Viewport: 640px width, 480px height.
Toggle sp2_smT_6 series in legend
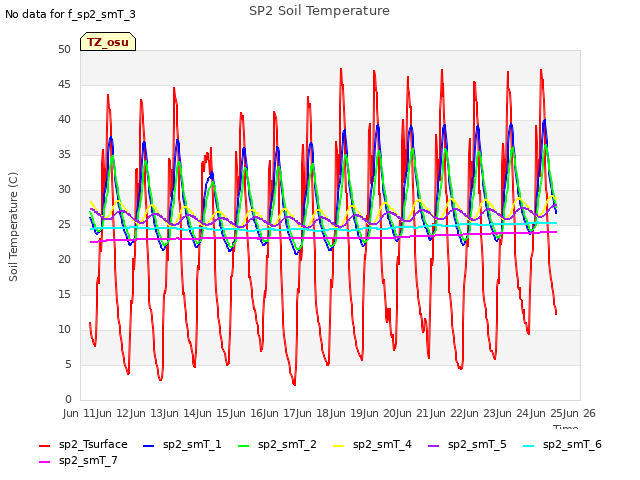(562, 444)
